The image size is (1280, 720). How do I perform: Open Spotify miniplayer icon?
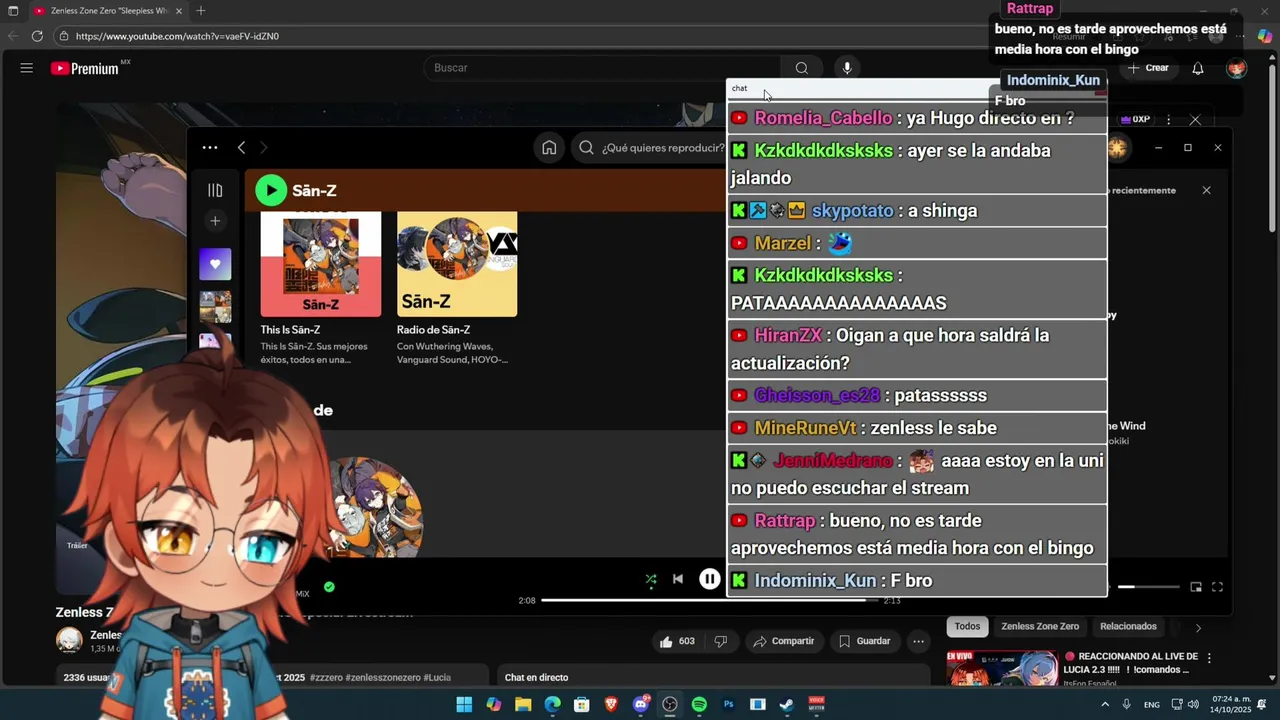(x=1196, y=587)
